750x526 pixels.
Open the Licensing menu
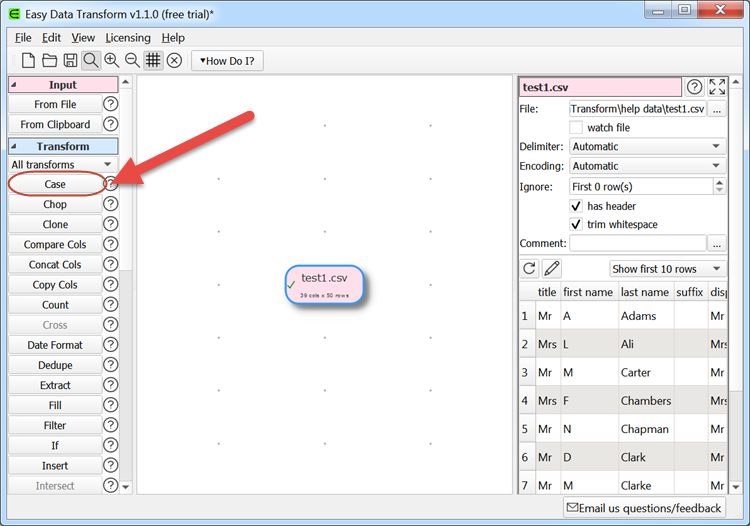tap(128, 38)
